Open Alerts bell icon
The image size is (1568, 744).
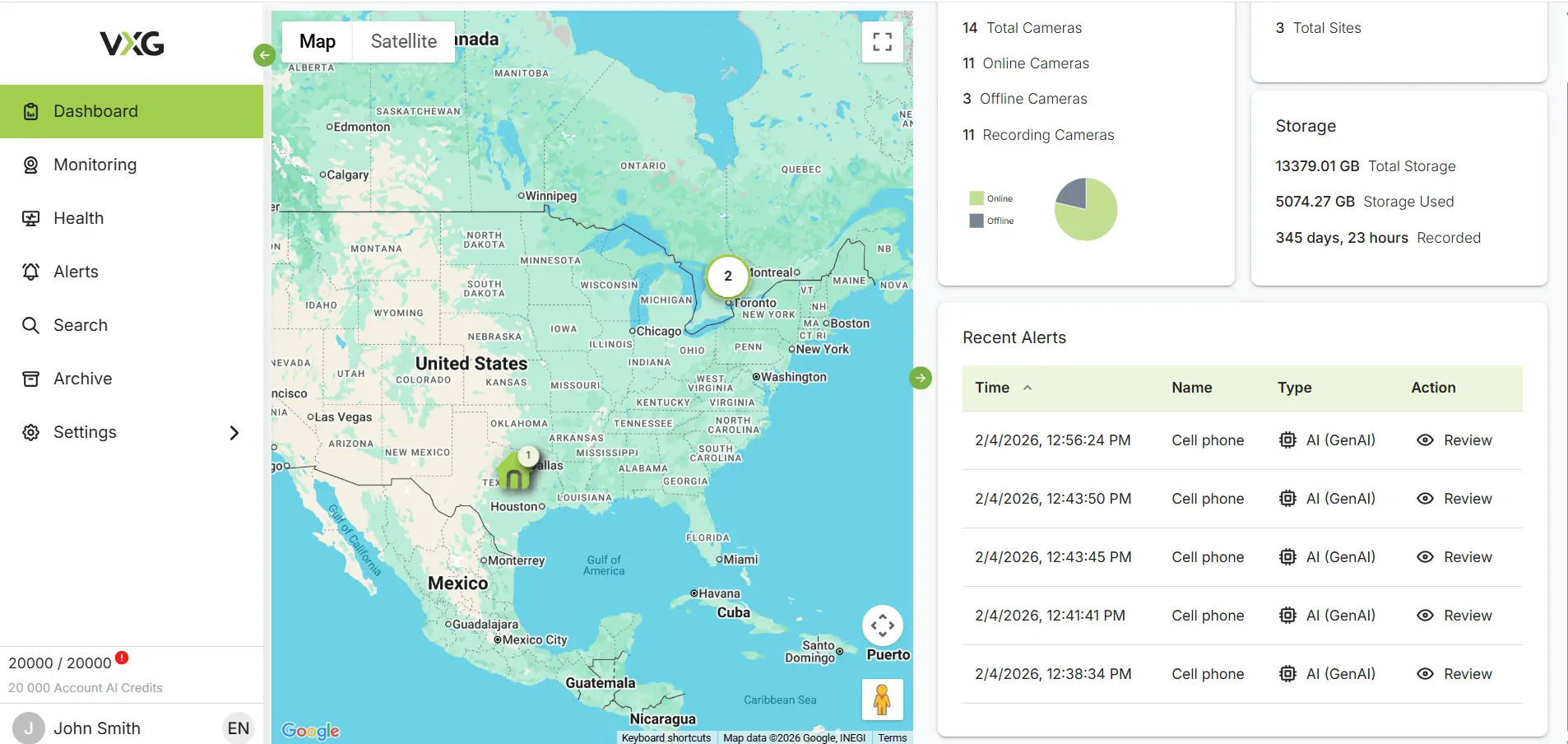pos(30,272)
